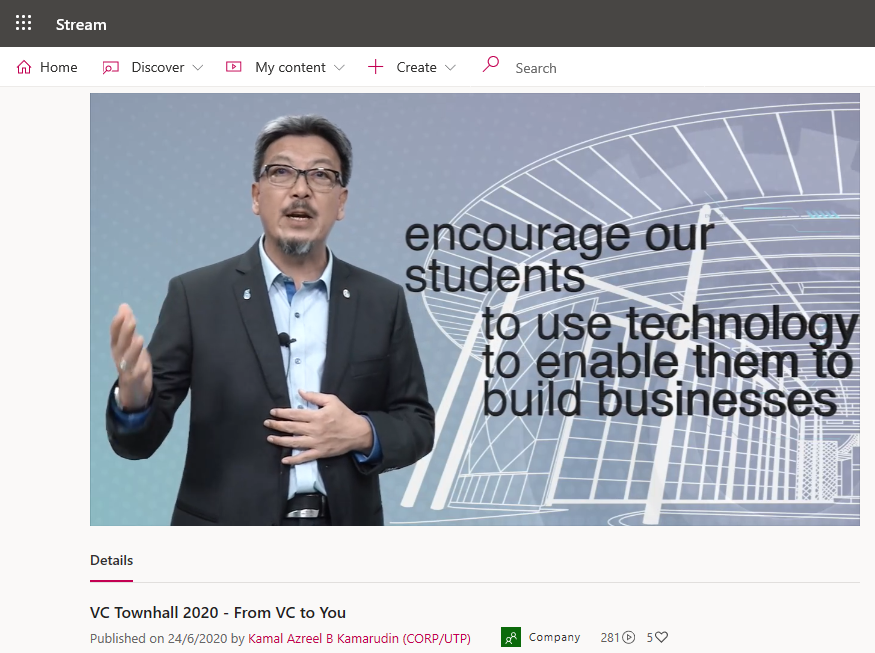Click the video to toggle playback
The image size is (875, 653).
coord(475,308)
